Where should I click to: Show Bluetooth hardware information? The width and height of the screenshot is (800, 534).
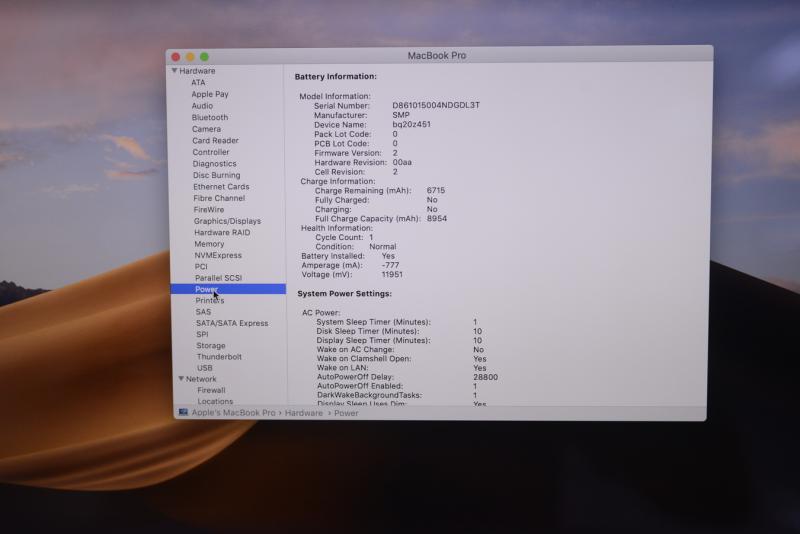coord(210,117)
